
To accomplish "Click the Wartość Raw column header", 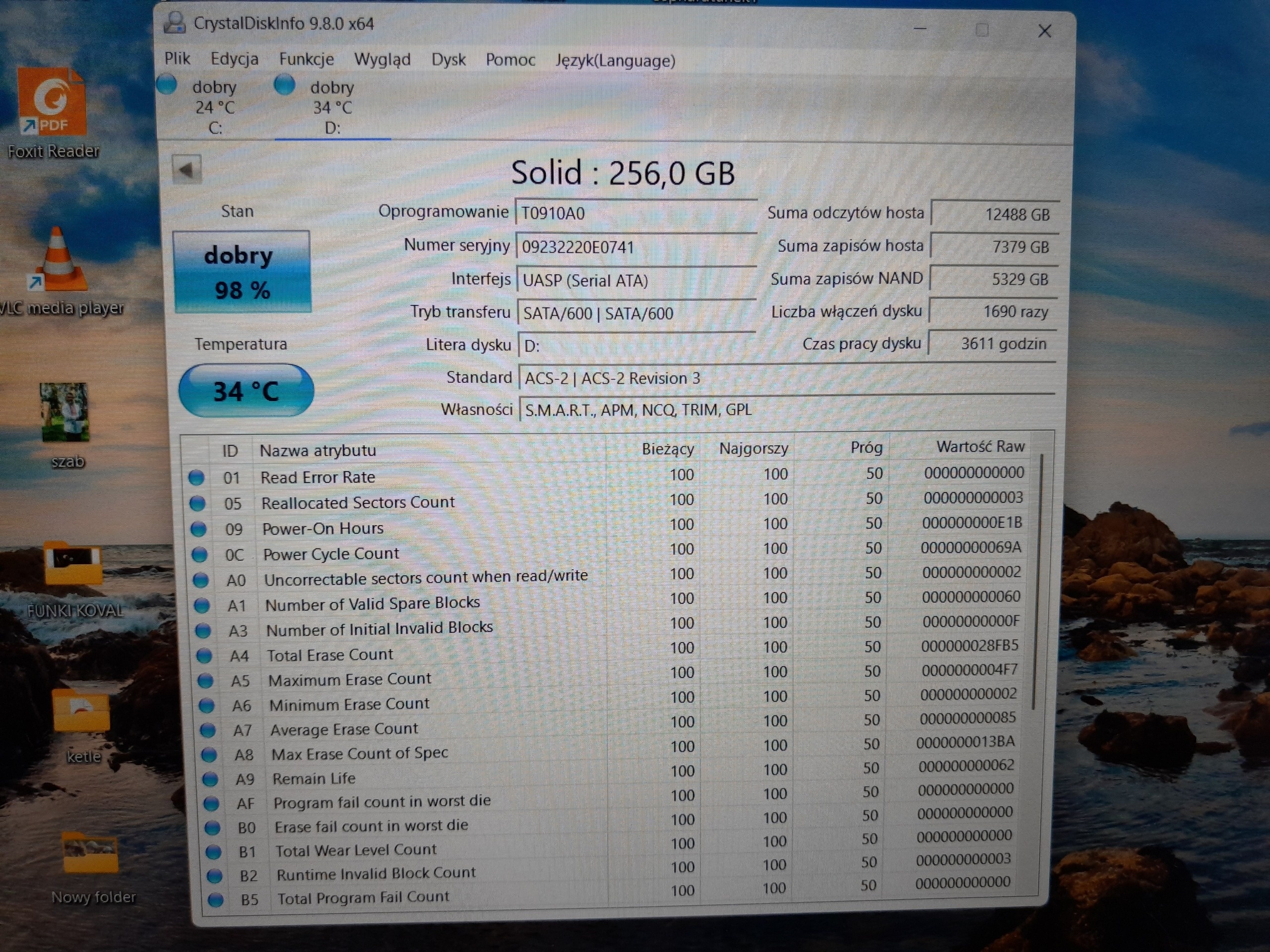I will (979, 447).
